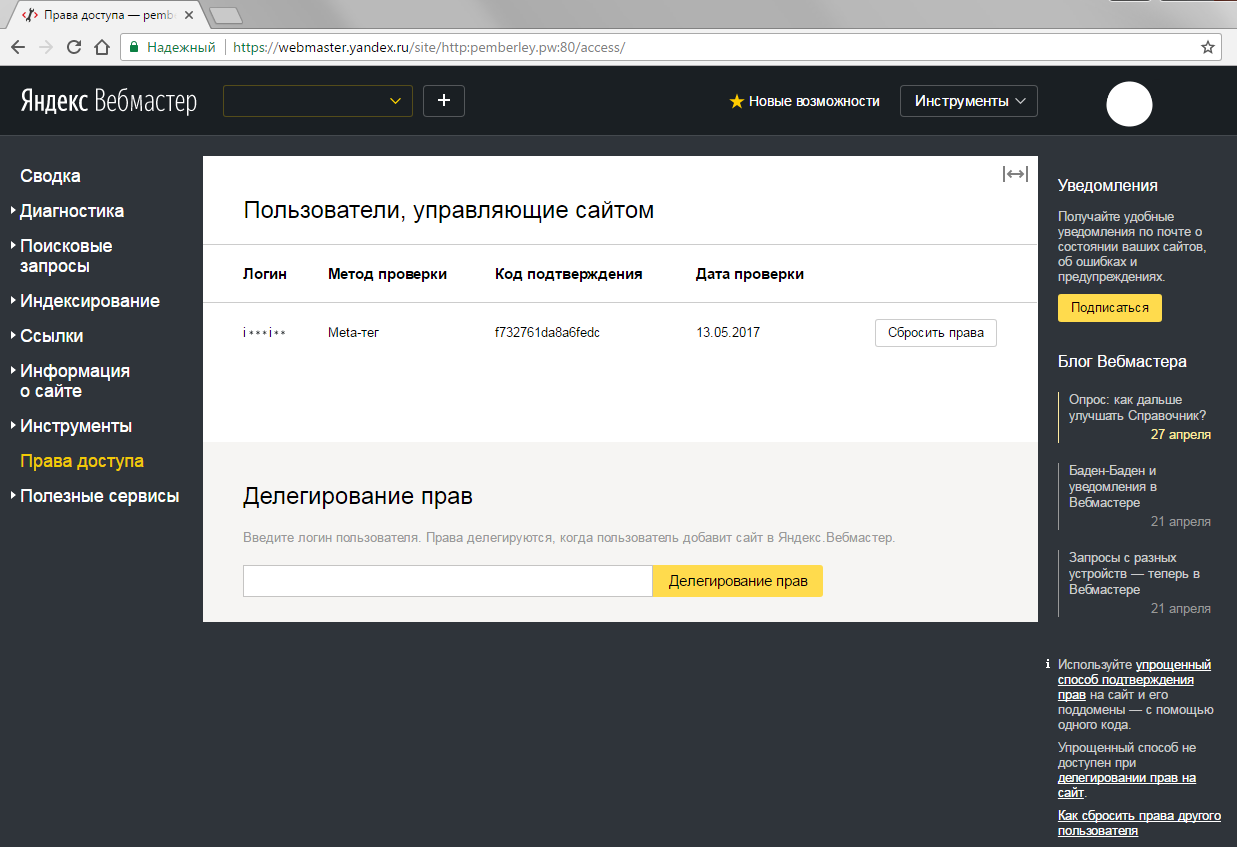Open делегировании прав на сайт link

1127,785
